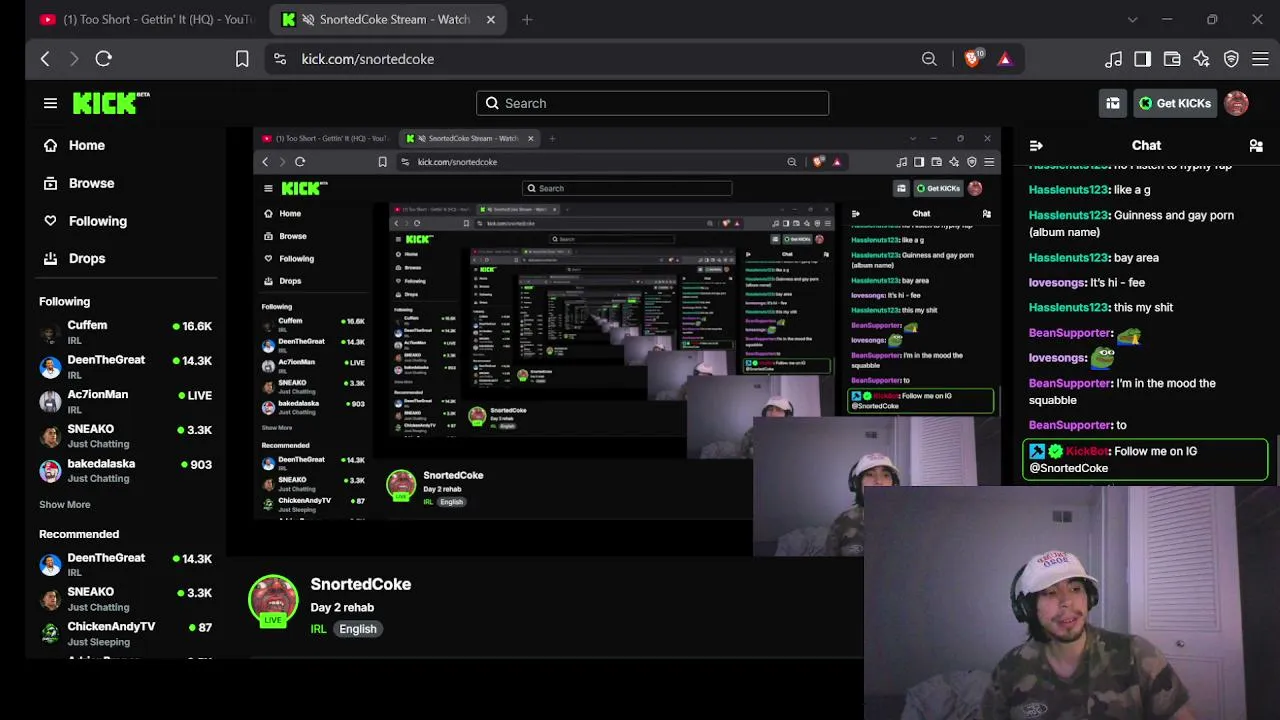Go to Home in Kick sidebar

pyautogui.click(x=125, y=145)
